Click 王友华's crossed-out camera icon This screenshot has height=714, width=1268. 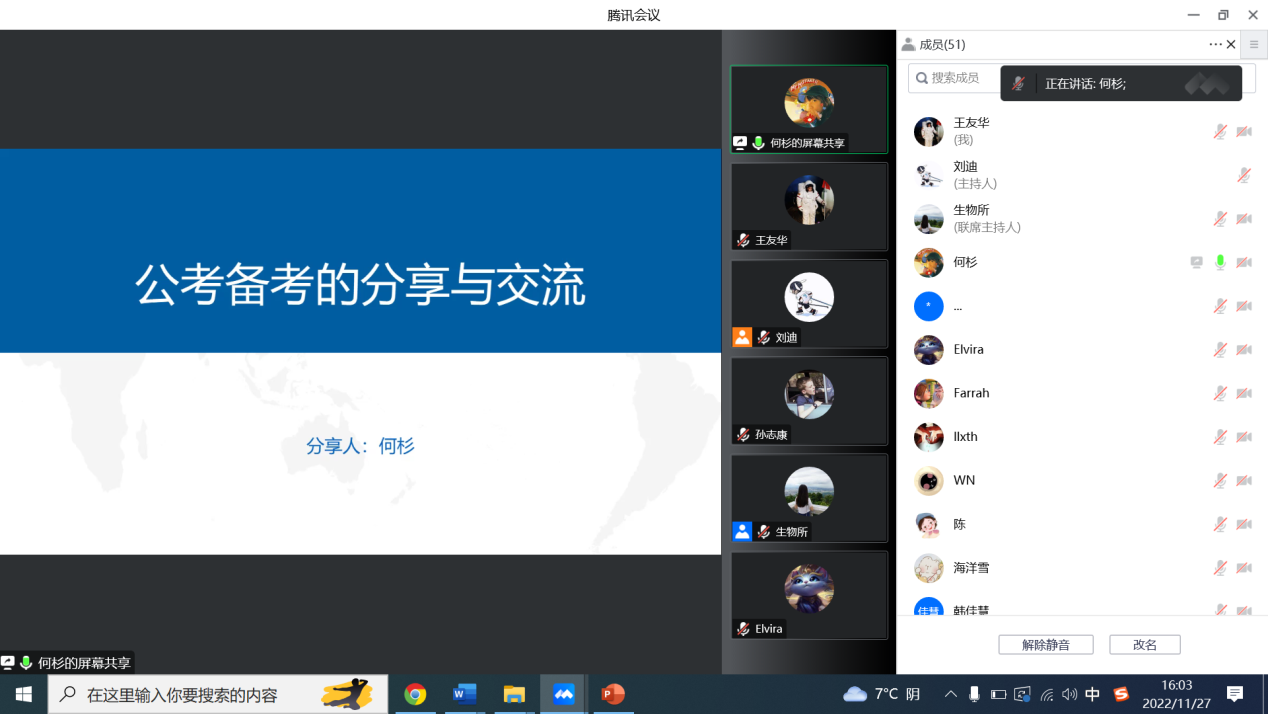click(x=1244, y=131)
